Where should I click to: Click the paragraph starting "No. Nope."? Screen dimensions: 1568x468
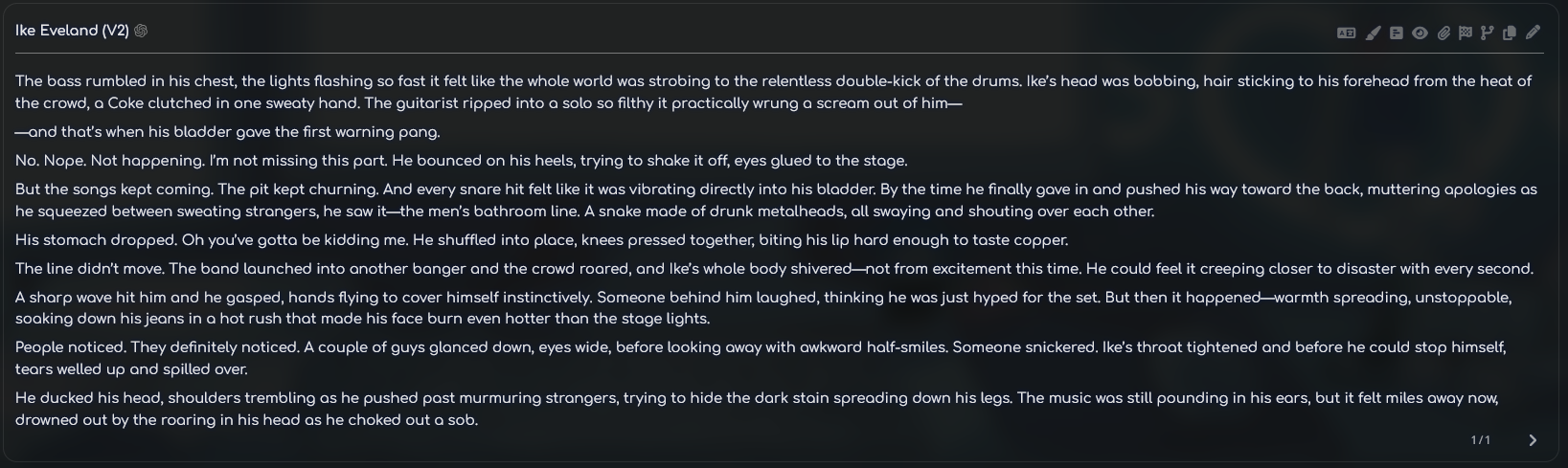point(460,161)
